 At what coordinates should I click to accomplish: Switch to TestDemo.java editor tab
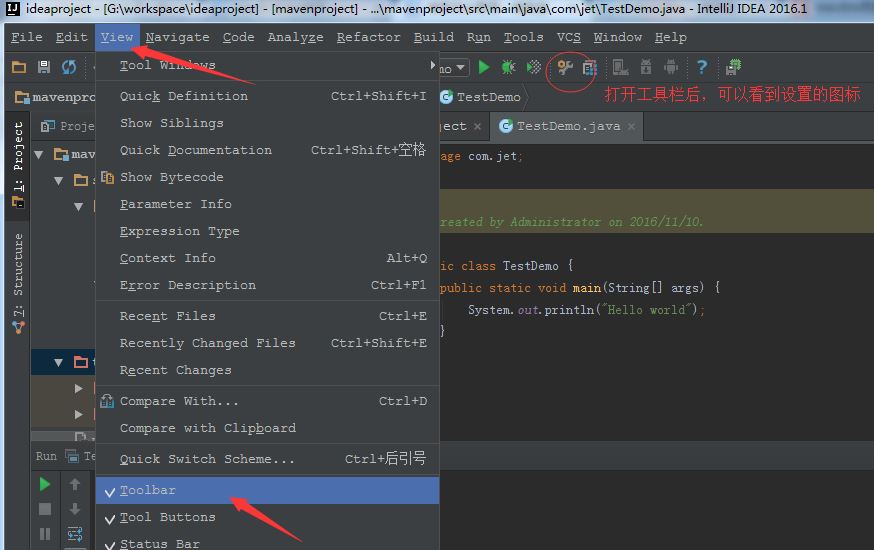coord(569,126)
